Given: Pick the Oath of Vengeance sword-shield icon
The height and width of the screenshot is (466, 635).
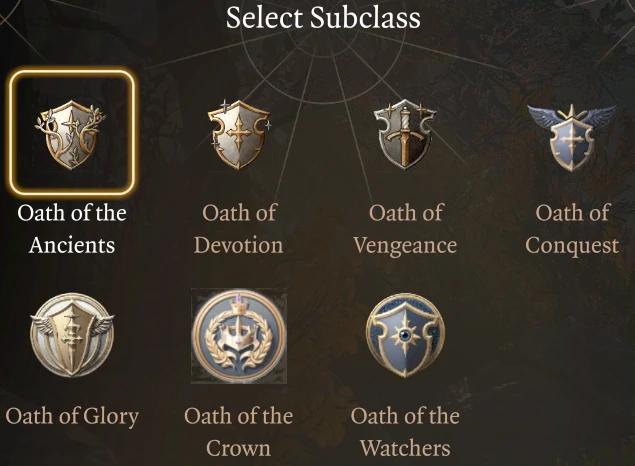Looking at the screenshot, I should pyautogui.click(x=405, y=133).
